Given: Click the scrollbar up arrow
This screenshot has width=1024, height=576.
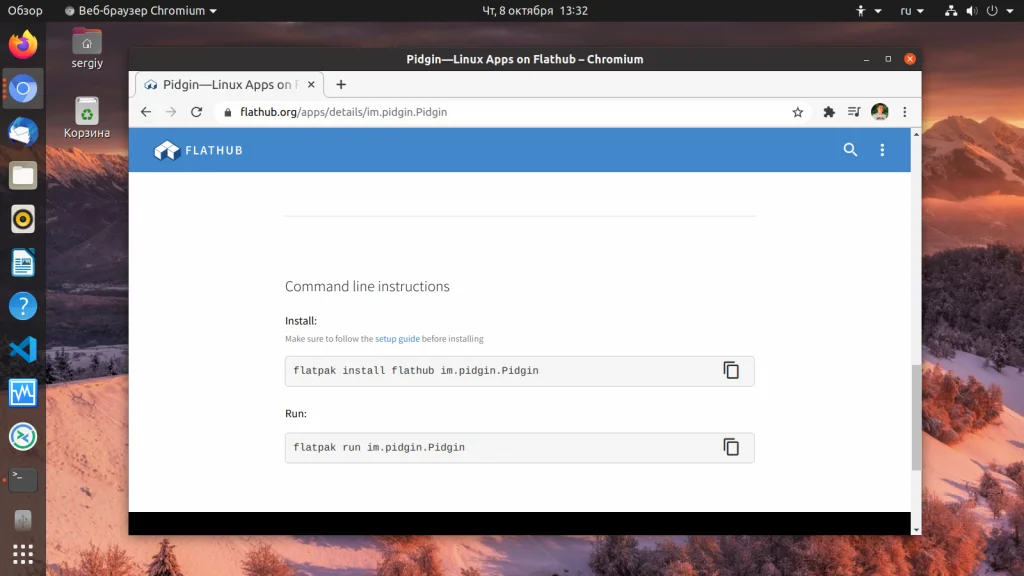Looking at the screenshot, I should (916, 134).
